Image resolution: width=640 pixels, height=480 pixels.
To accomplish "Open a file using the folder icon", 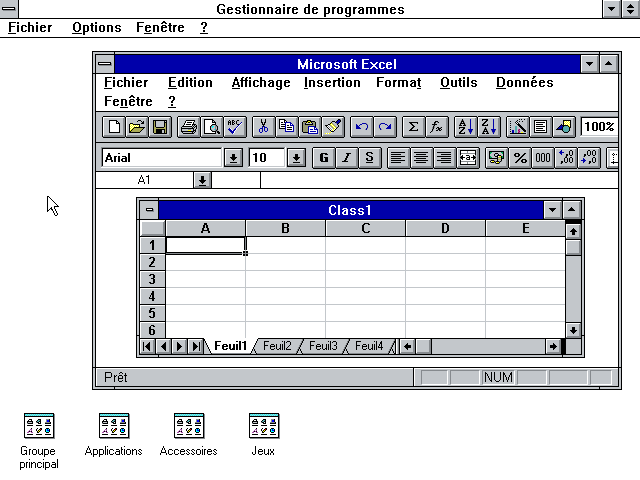I will click(137, 127).
